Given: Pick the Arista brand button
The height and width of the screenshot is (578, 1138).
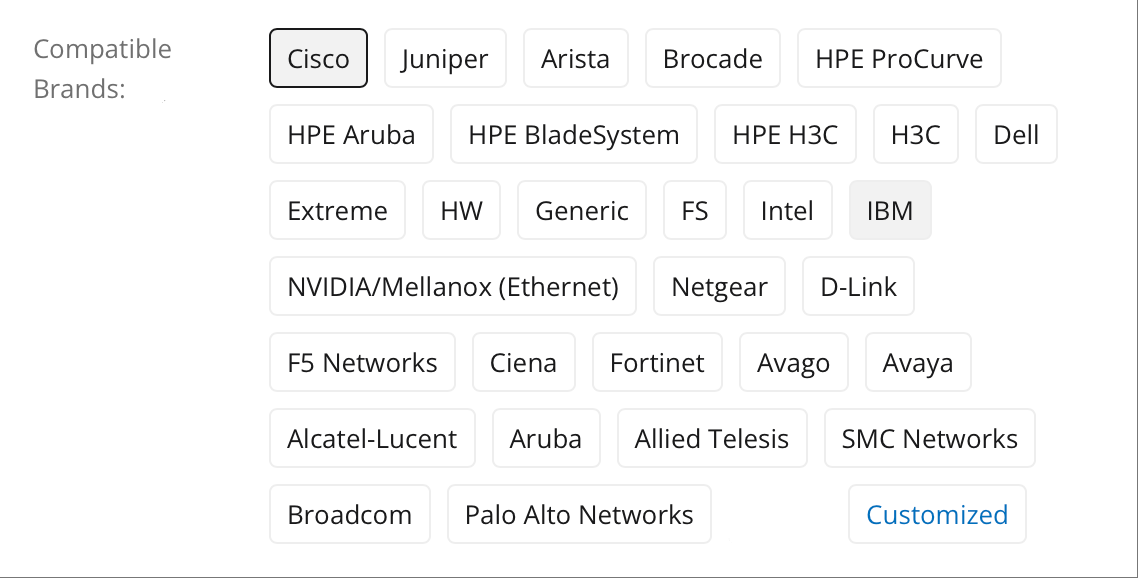Looking at the screenshot, I should coord(575,59).
